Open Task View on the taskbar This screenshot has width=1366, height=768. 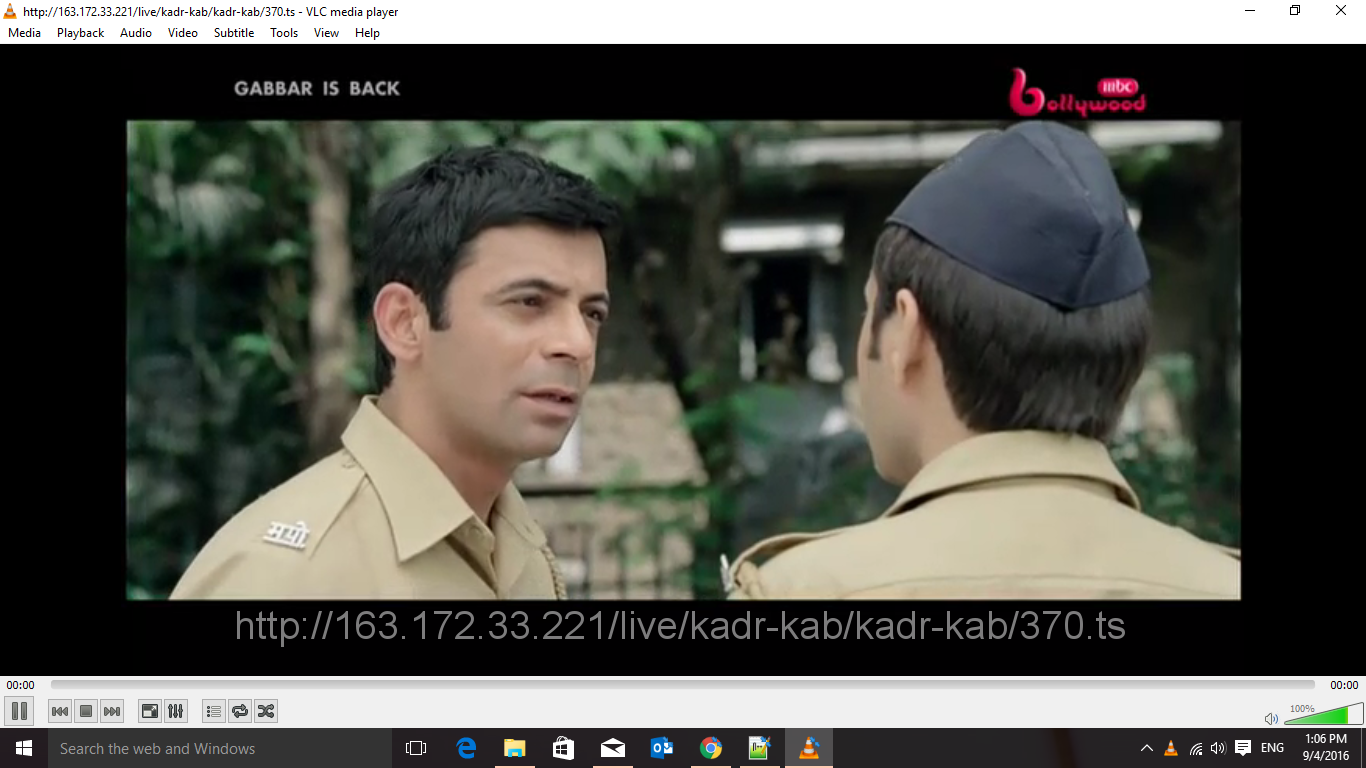[416, 748]
